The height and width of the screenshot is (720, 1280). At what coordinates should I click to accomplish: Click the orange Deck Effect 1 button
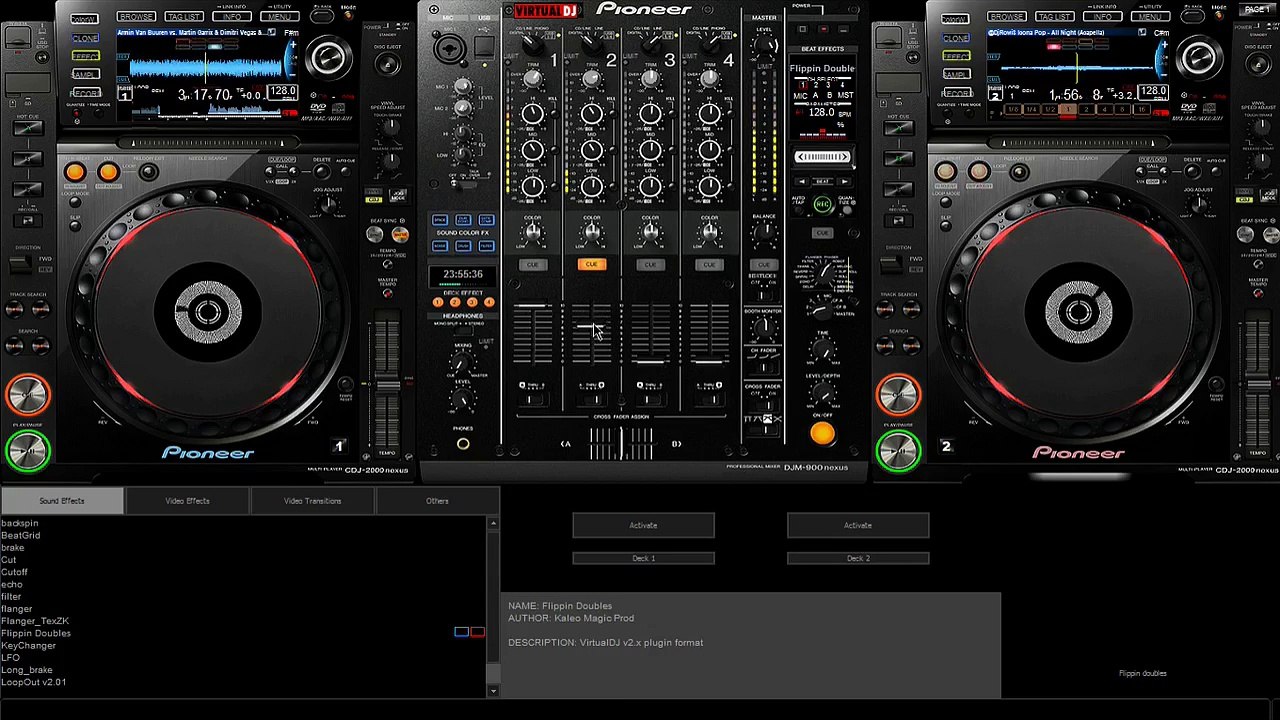pos(438,301)
